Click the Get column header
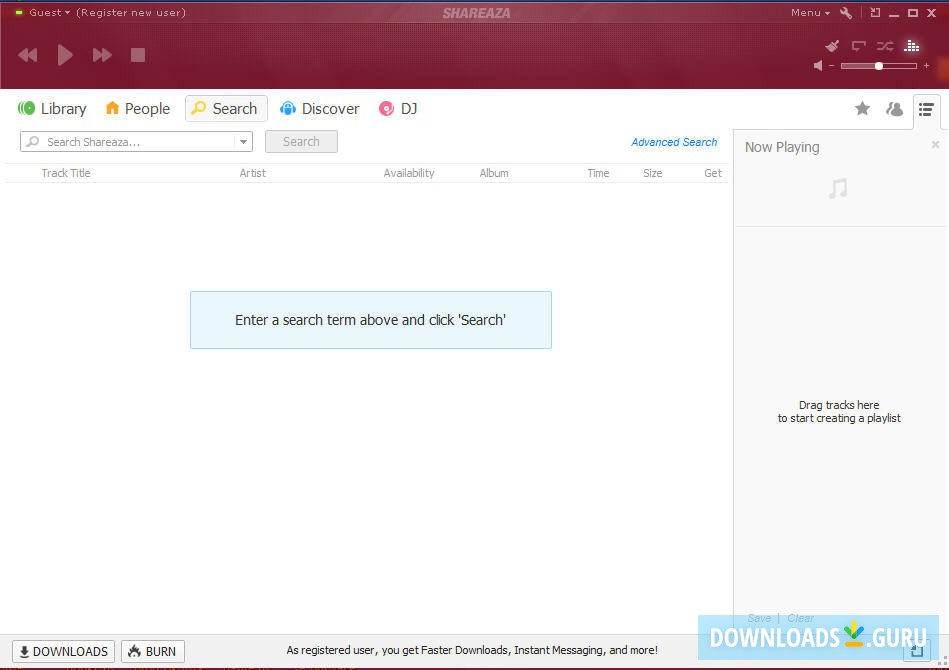Image resolution: width=949 pixels, height=670 pixels. (x=712, y=173)
